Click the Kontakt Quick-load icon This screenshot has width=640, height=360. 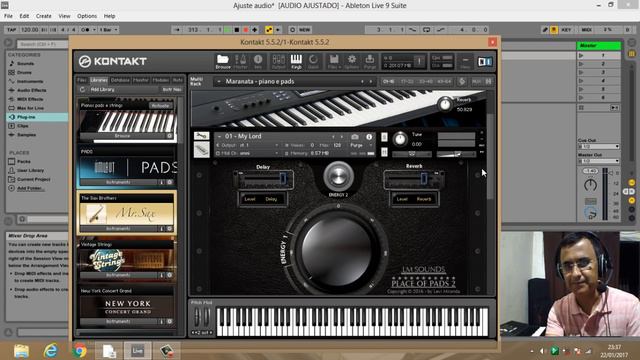pos(313,62)
